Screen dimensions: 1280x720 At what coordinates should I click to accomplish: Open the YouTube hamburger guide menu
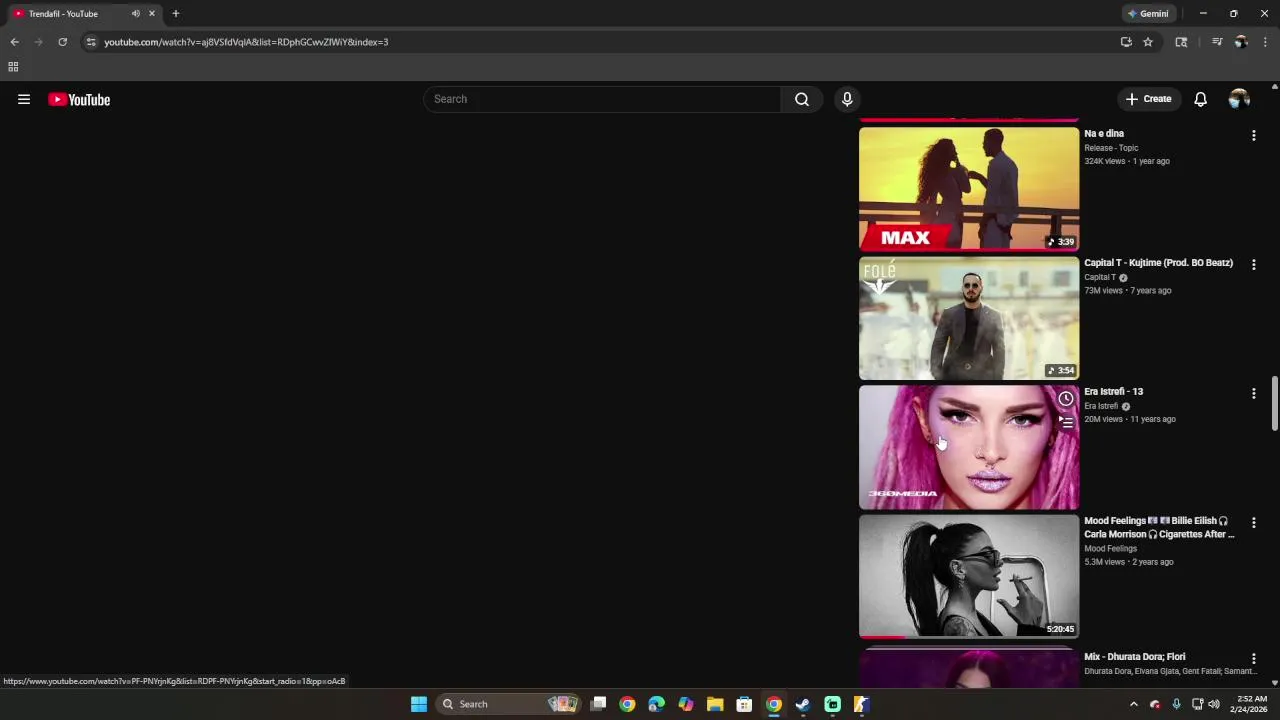24,99
